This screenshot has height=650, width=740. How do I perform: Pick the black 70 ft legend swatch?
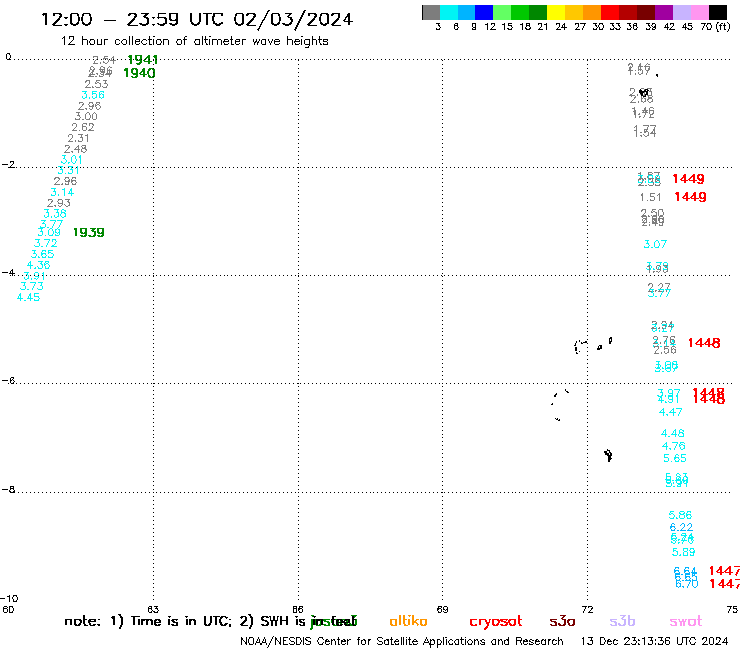pos(718,12)
